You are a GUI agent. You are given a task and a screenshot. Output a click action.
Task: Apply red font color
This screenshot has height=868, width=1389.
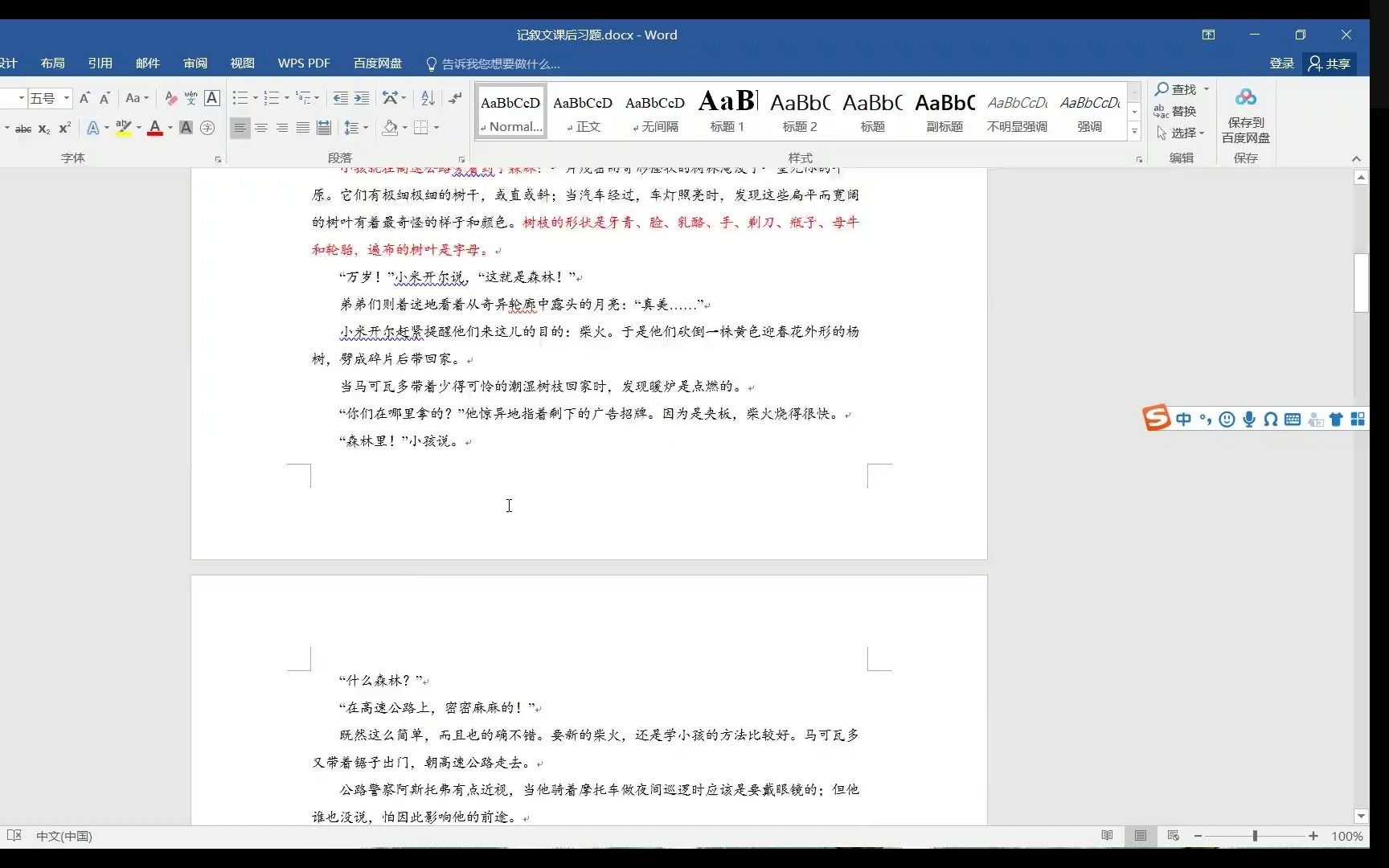155,128
